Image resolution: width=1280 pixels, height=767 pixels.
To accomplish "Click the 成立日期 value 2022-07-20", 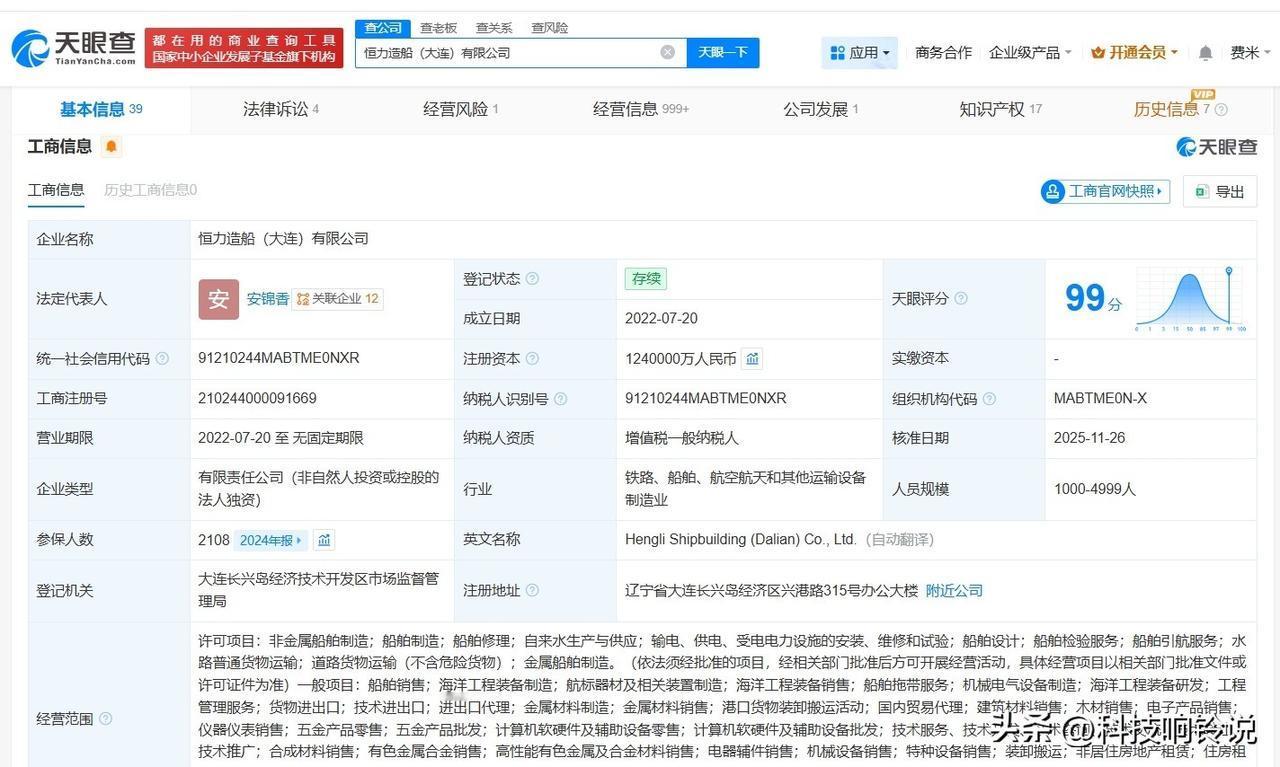I will [x=661, y=318].
